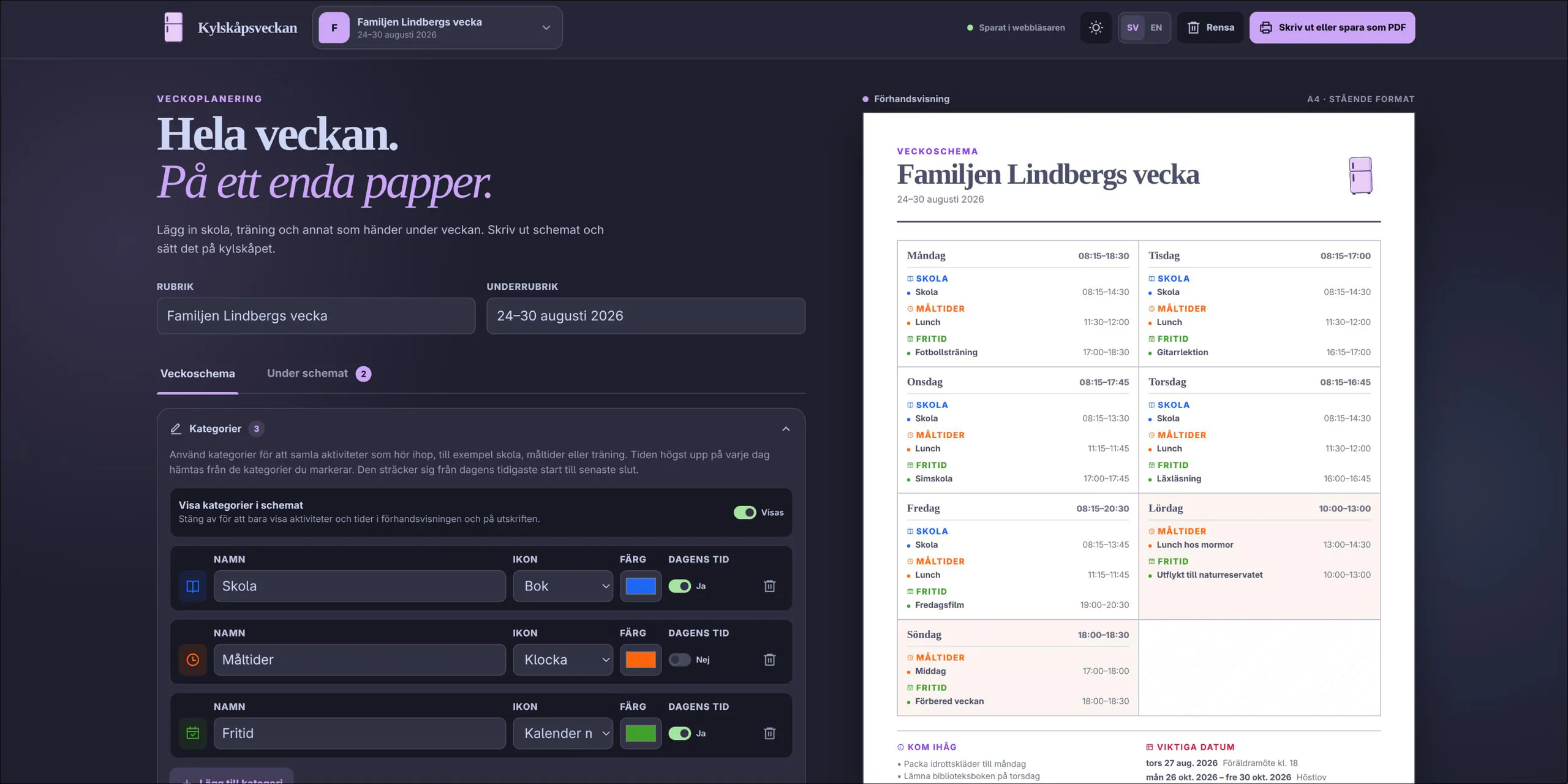1568x784 pixels.
Task: Open the Bok icon dropdown for Skola
Action: coord(563,586)
